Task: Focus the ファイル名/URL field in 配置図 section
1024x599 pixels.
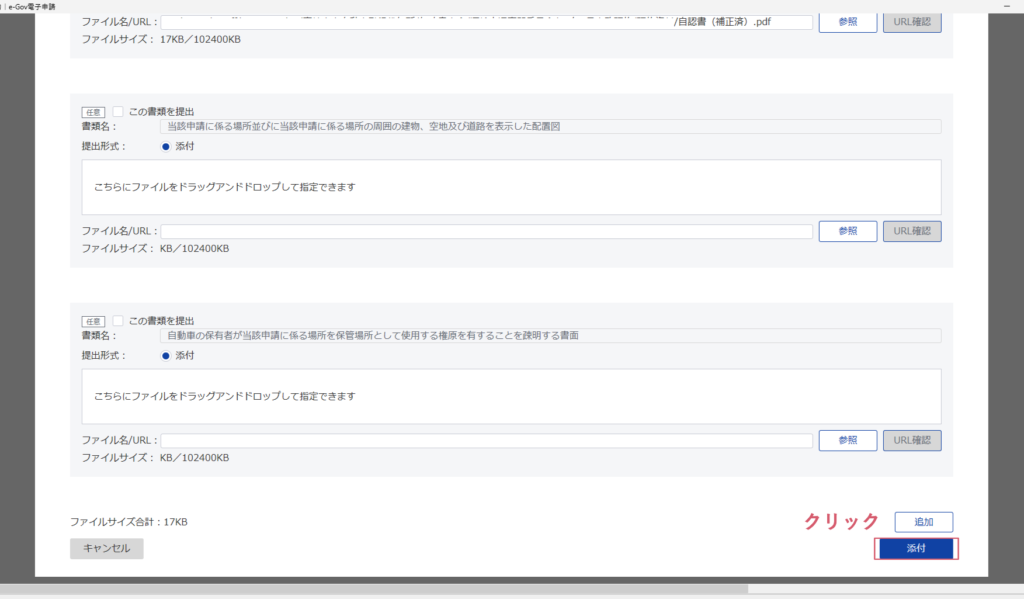Action: [x=486, y=231]
